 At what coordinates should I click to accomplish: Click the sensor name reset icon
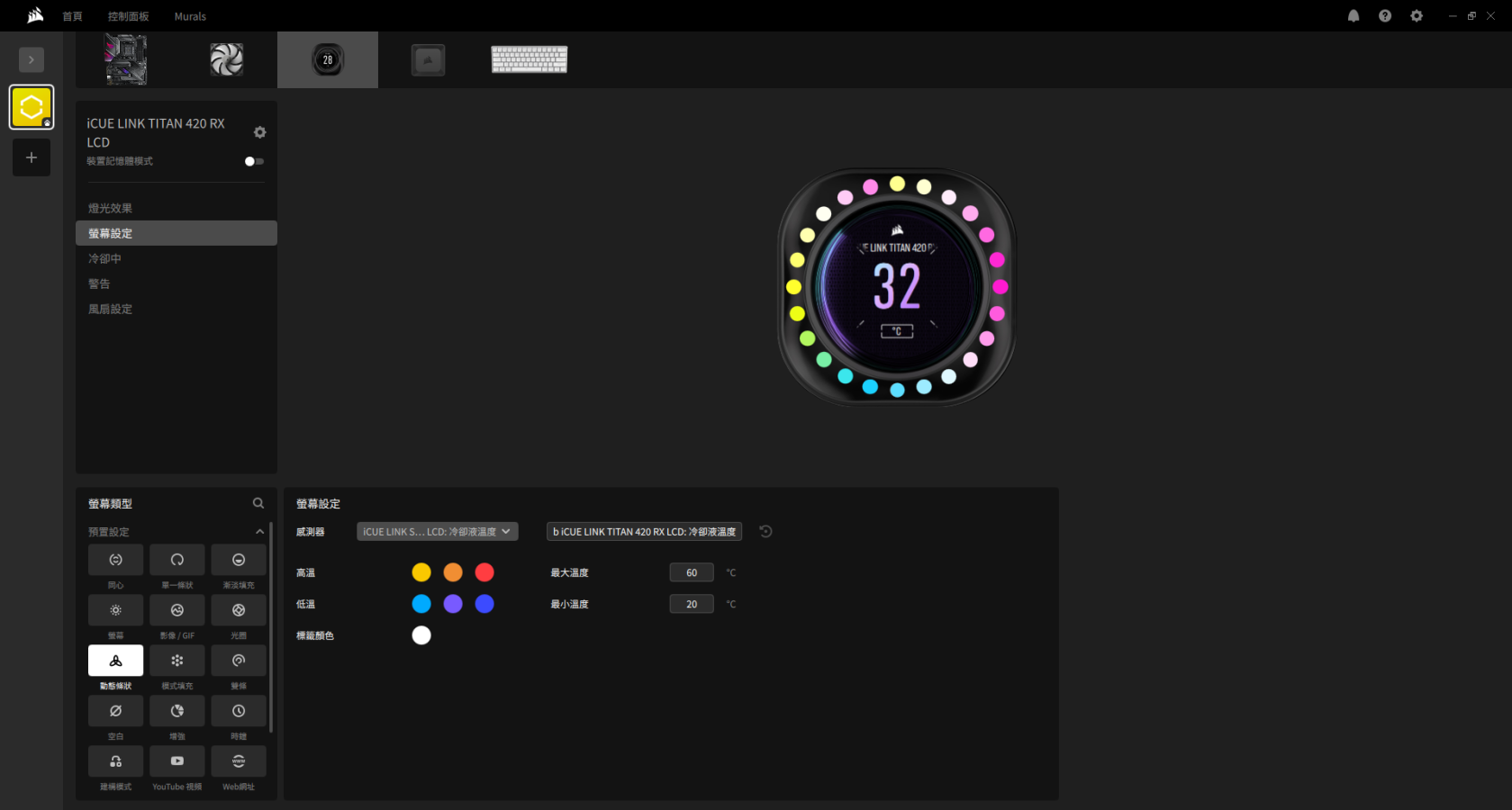click(765, 532)
